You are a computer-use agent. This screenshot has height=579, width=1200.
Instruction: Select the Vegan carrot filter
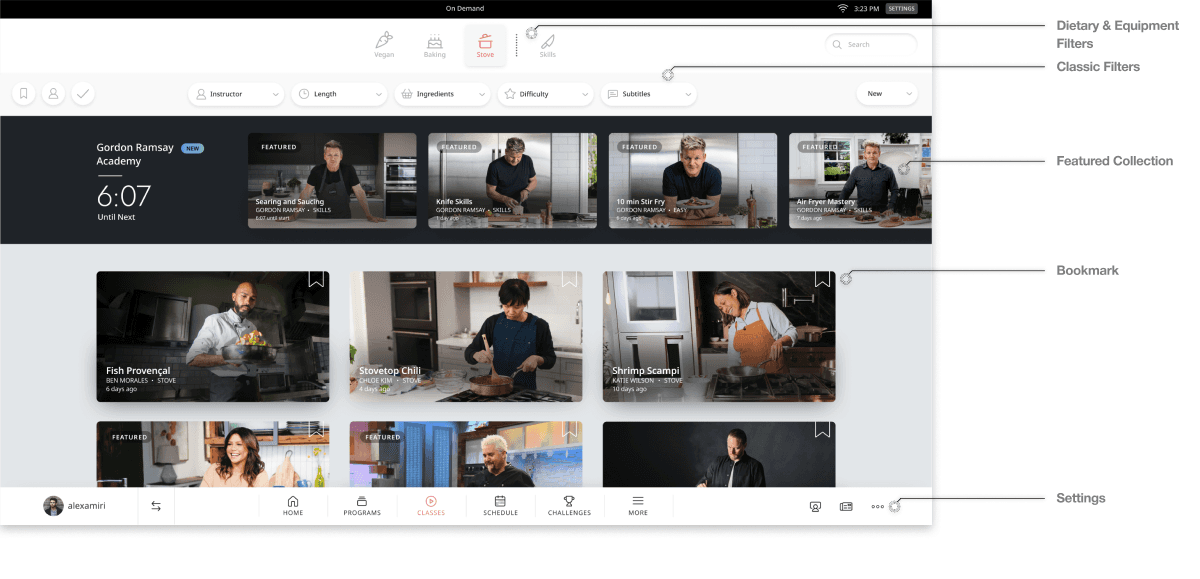pyautogui.click(x=384, y=45)
